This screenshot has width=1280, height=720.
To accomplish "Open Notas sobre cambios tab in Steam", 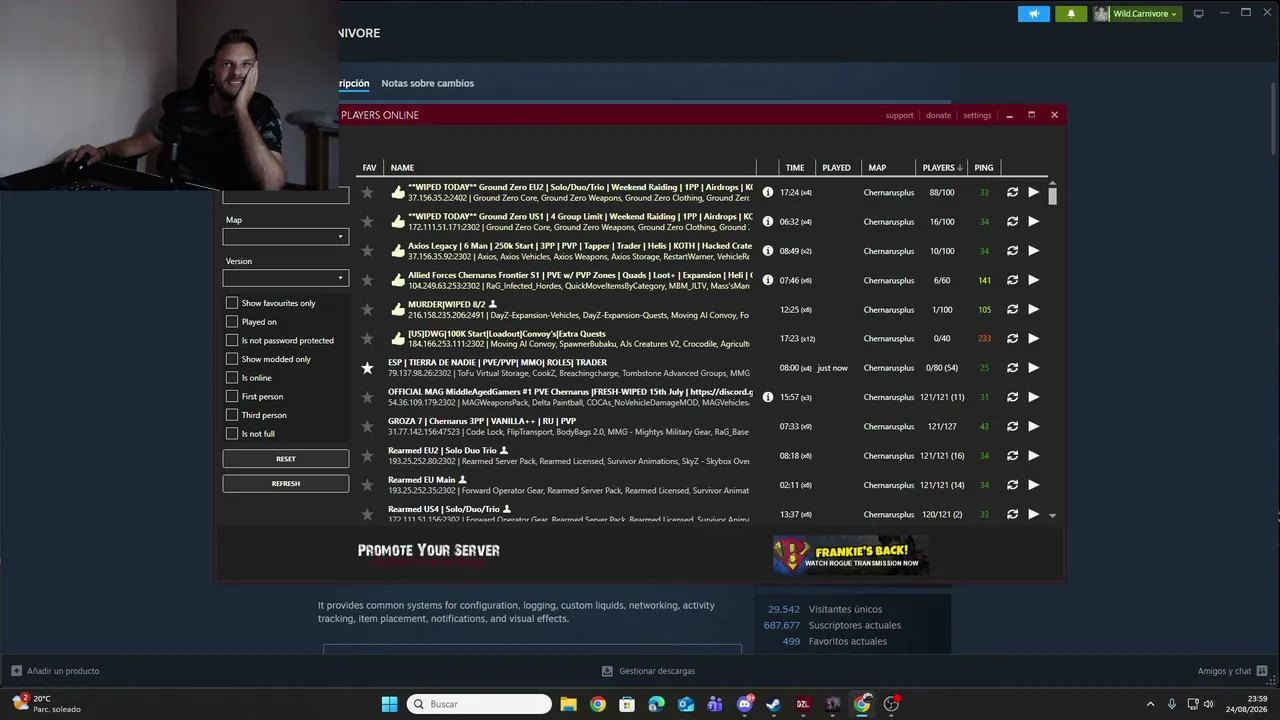I will pos(428,83).
